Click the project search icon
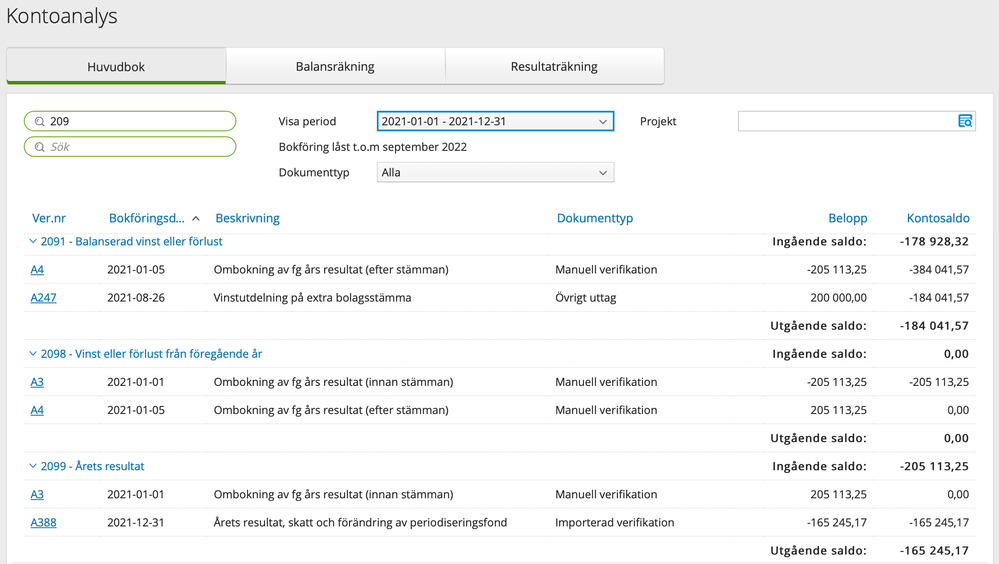This screenshot has height=564, width=999. click(x=964, y=121)
